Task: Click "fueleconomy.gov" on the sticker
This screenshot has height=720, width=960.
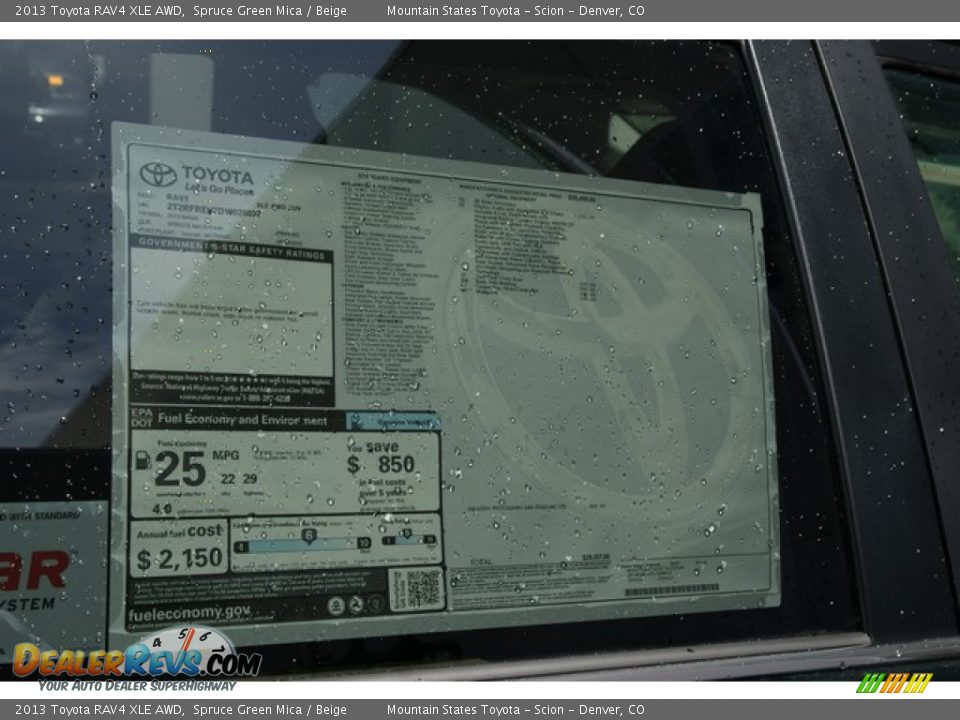Action: (x=189, y=613)
